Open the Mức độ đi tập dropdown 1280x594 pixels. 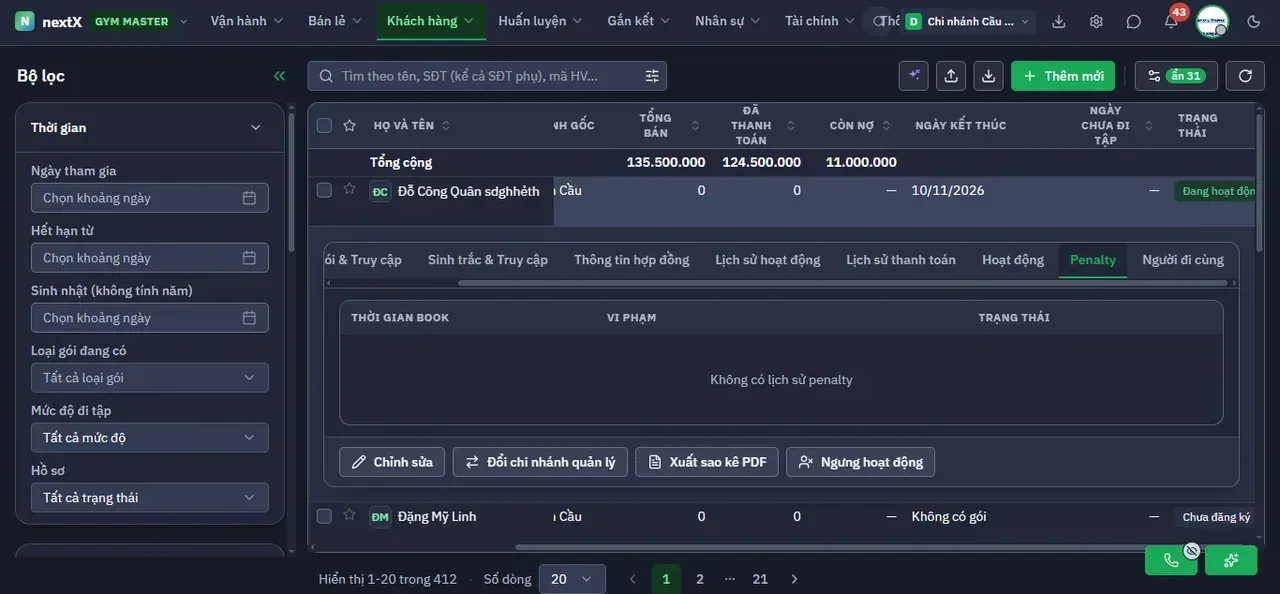point(150,438)
